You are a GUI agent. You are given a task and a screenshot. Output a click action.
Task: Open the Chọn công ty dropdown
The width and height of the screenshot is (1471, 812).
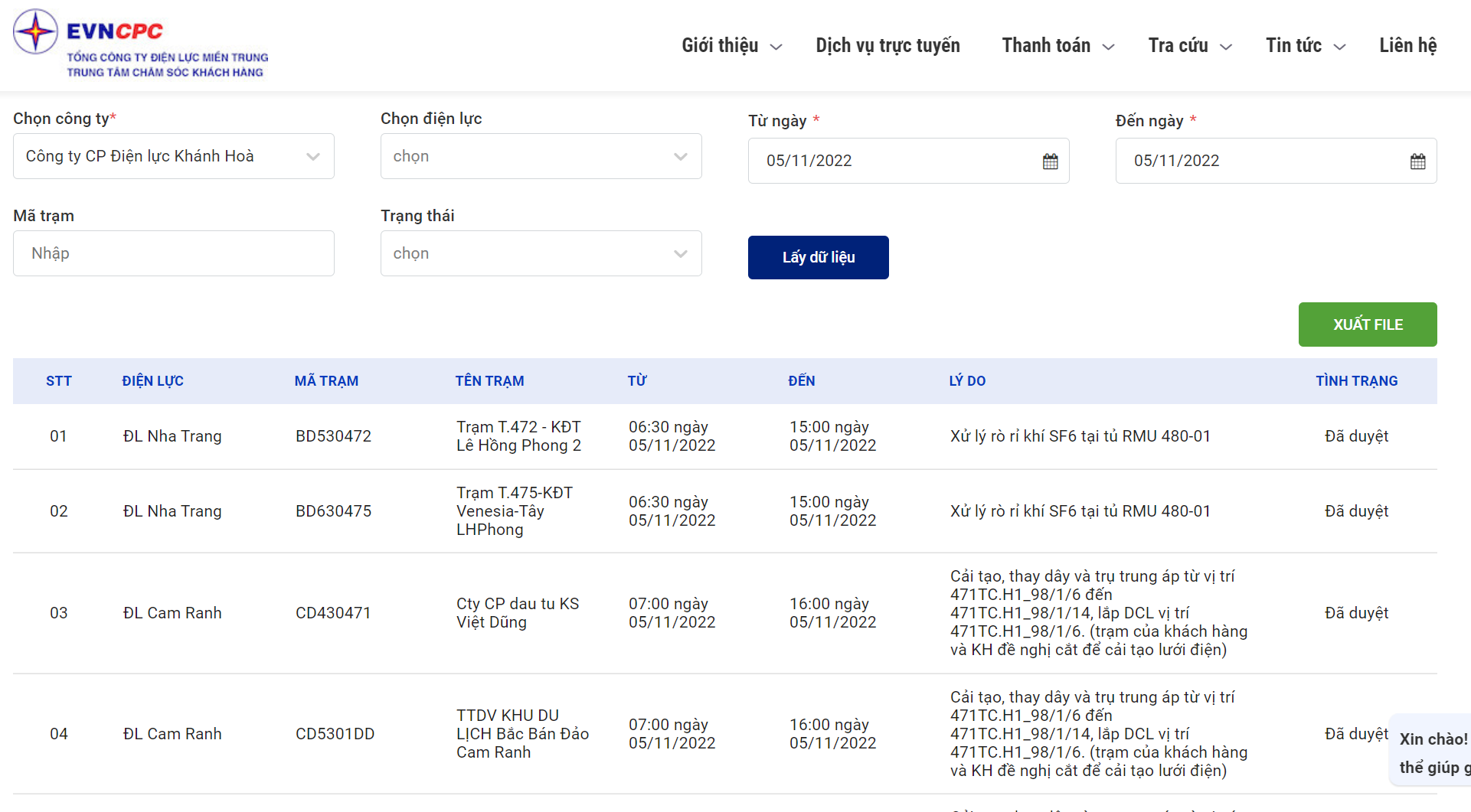[x=173, y=157]
